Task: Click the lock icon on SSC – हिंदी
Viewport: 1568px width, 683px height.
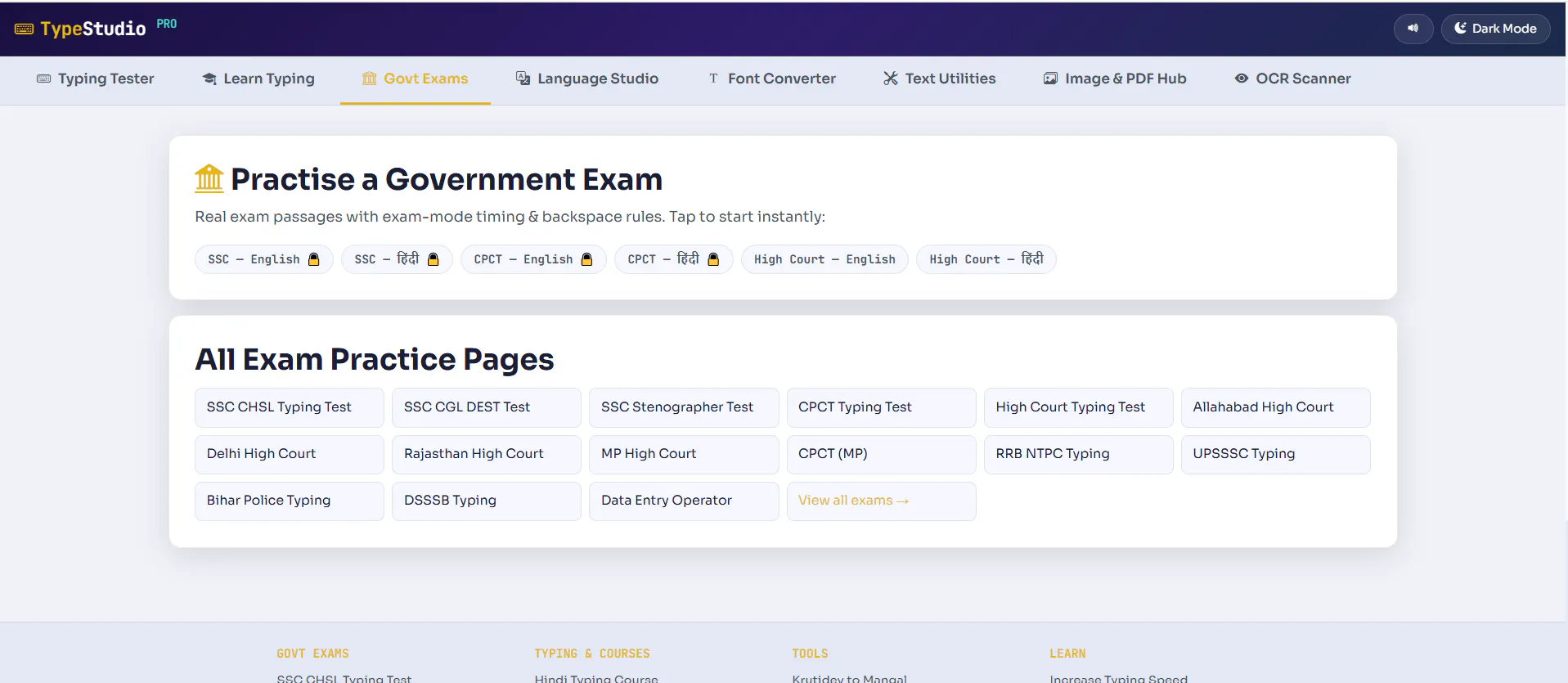Action: point(434,259)
